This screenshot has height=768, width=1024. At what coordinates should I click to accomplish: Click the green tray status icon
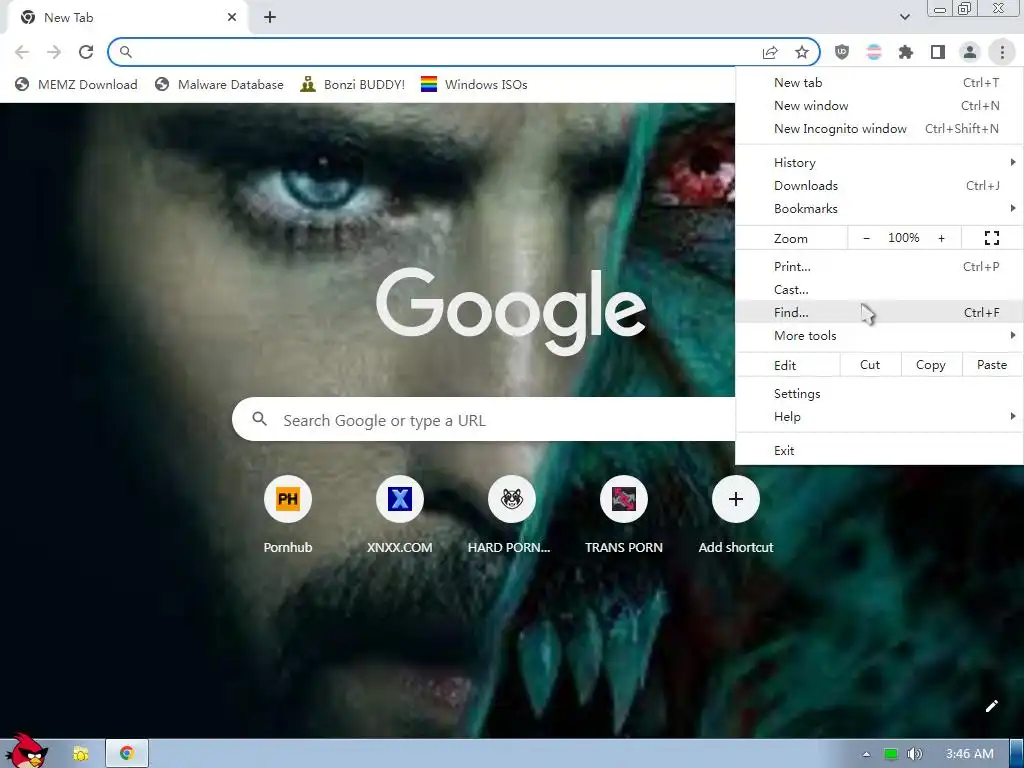pos(890,754)
